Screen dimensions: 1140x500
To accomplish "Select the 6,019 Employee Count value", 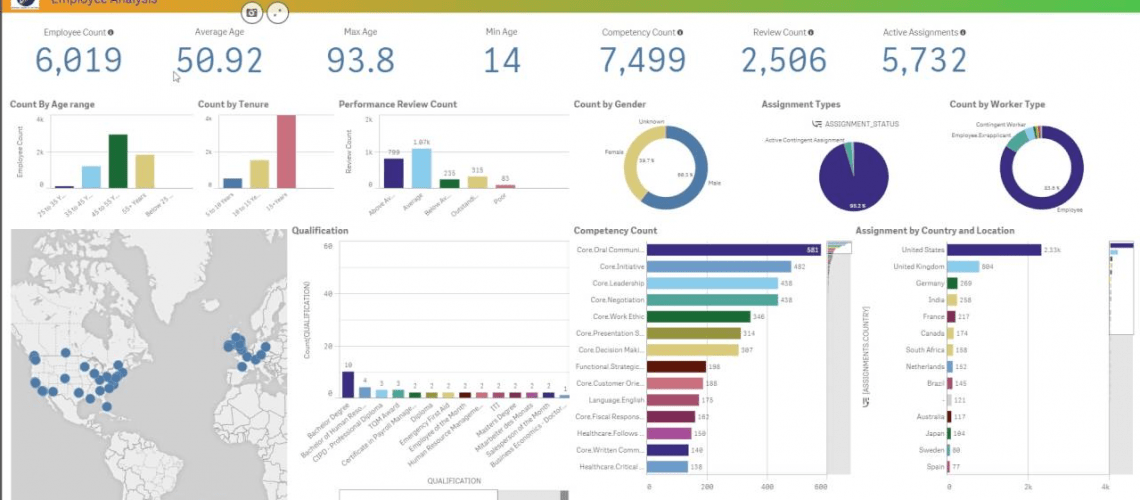I will [79, 60].
